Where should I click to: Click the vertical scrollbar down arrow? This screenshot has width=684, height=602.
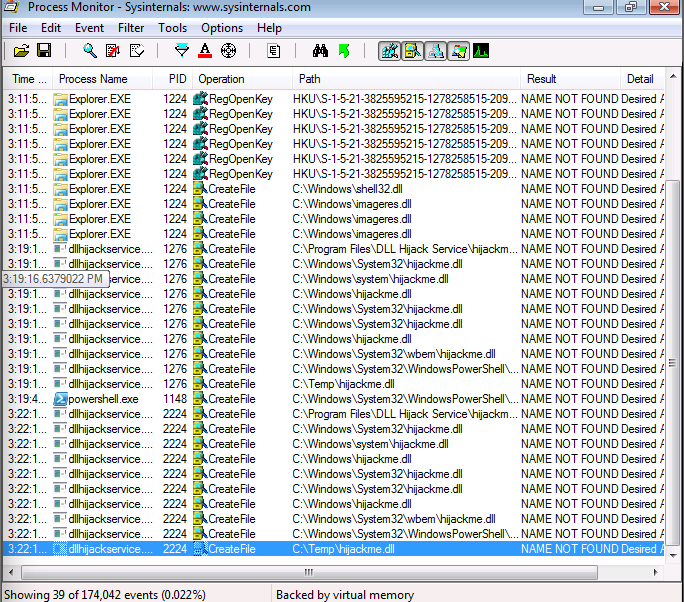(673, 556)
